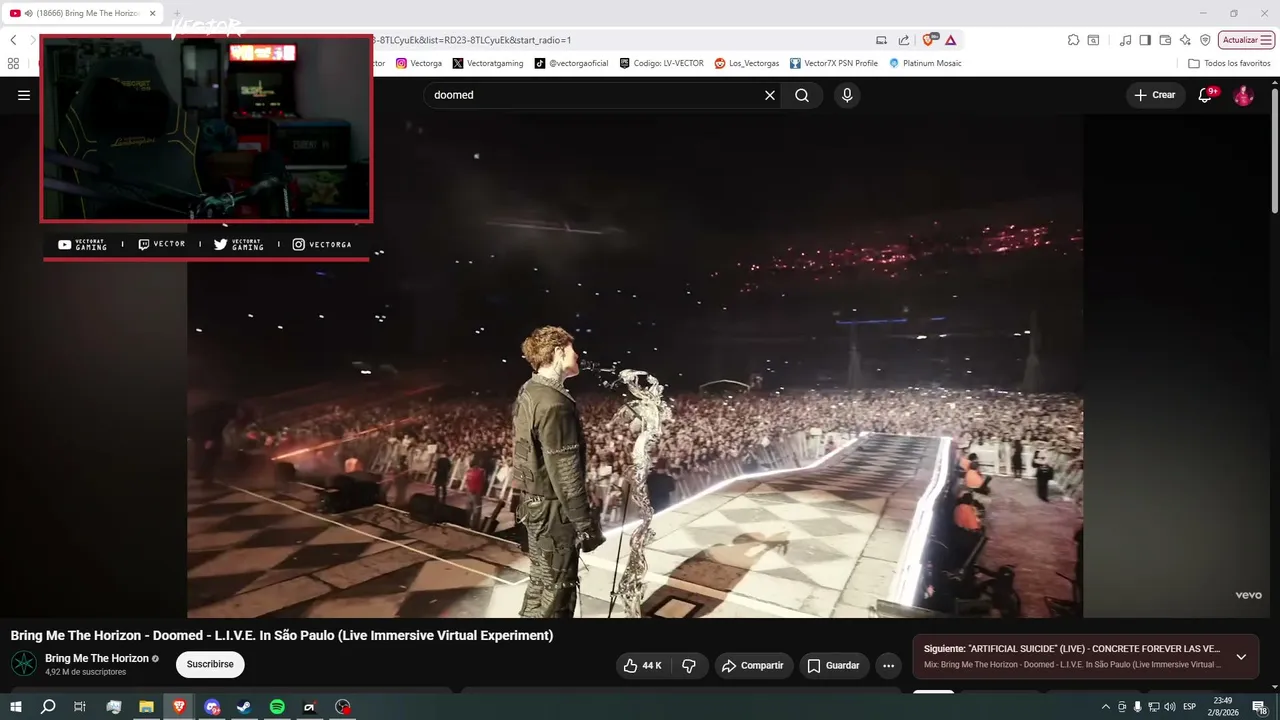Open the Crear menu
Image resolution: width=1280 pixels, height=720 pixels.
(x=1155, y=95)
